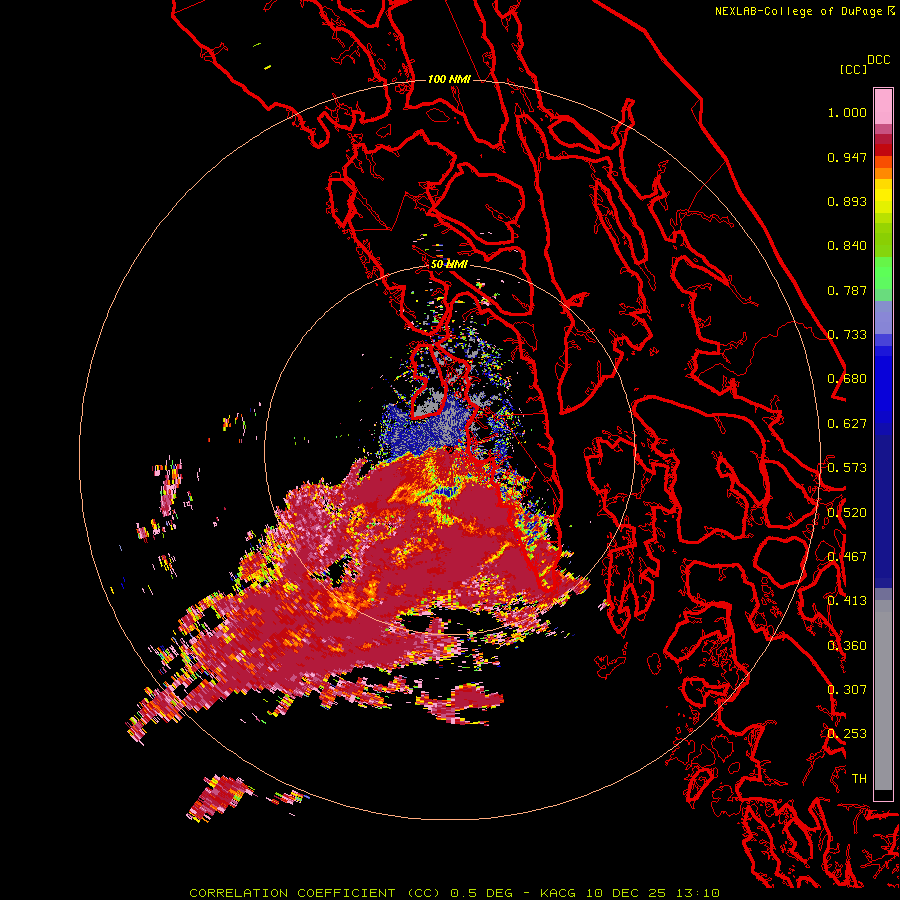
Task: Click the 0.893 scale value
Action: 847,201
